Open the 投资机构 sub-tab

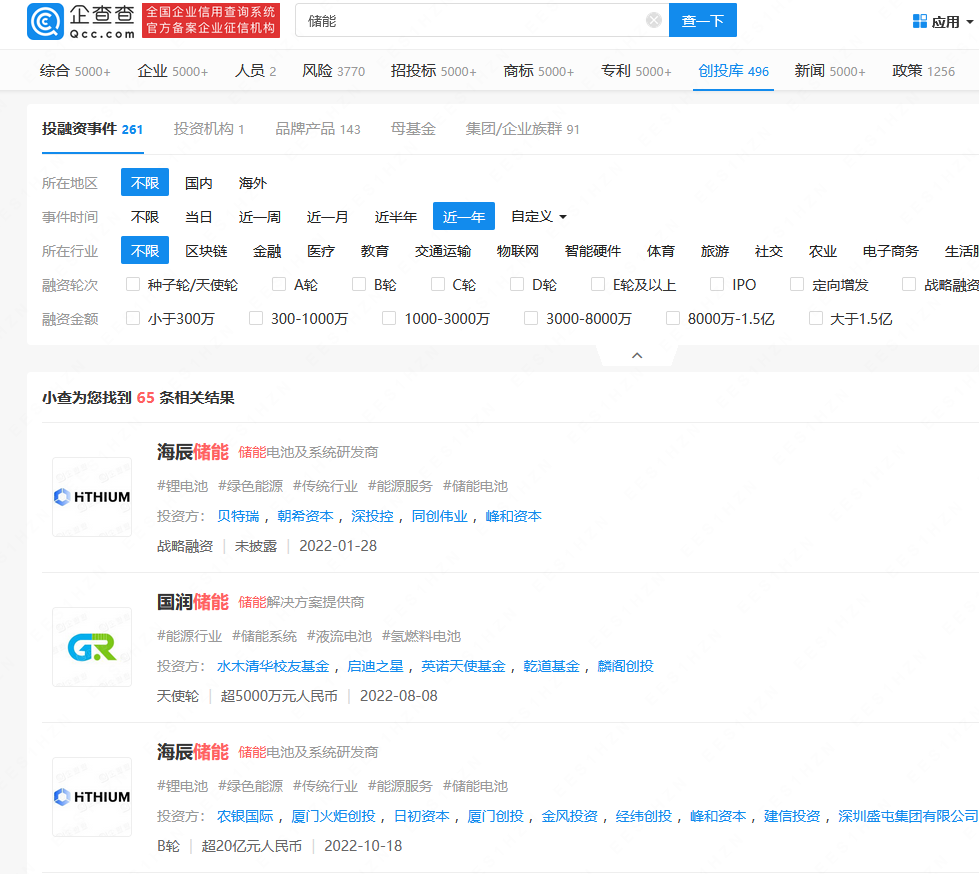(x=209, y=129)
